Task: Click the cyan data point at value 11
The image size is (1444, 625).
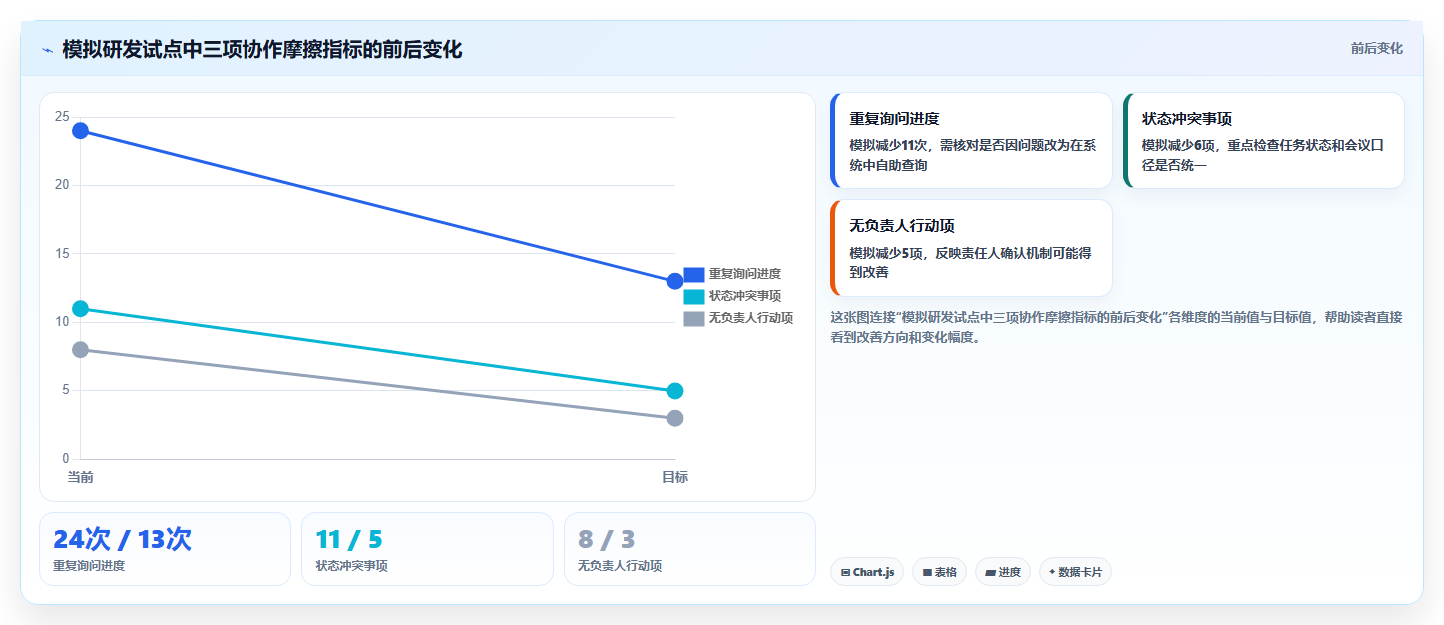Action: [81, 309]
